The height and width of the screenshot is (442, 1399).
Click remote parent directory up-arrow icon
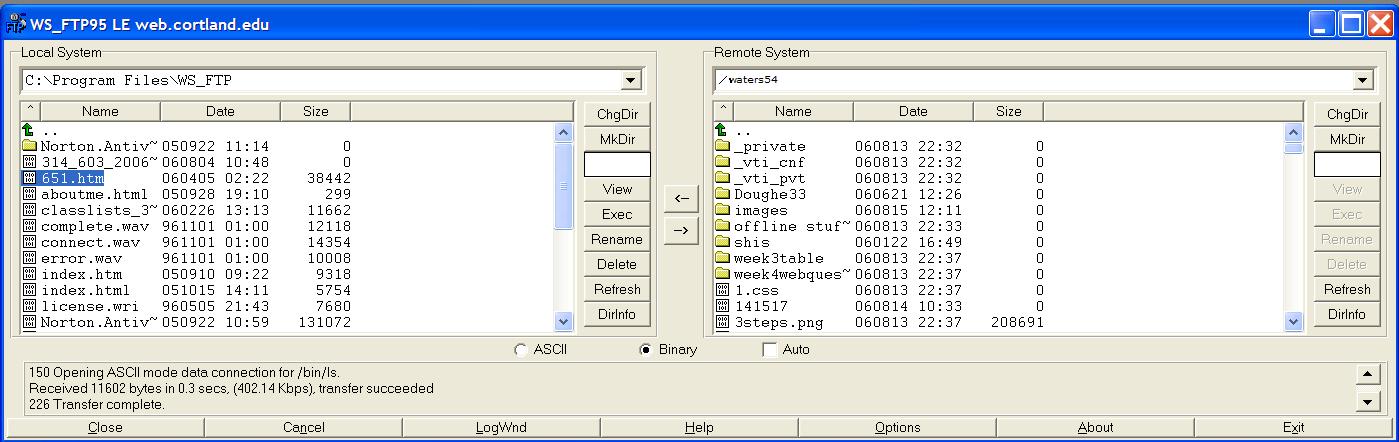tap(721, 130)
